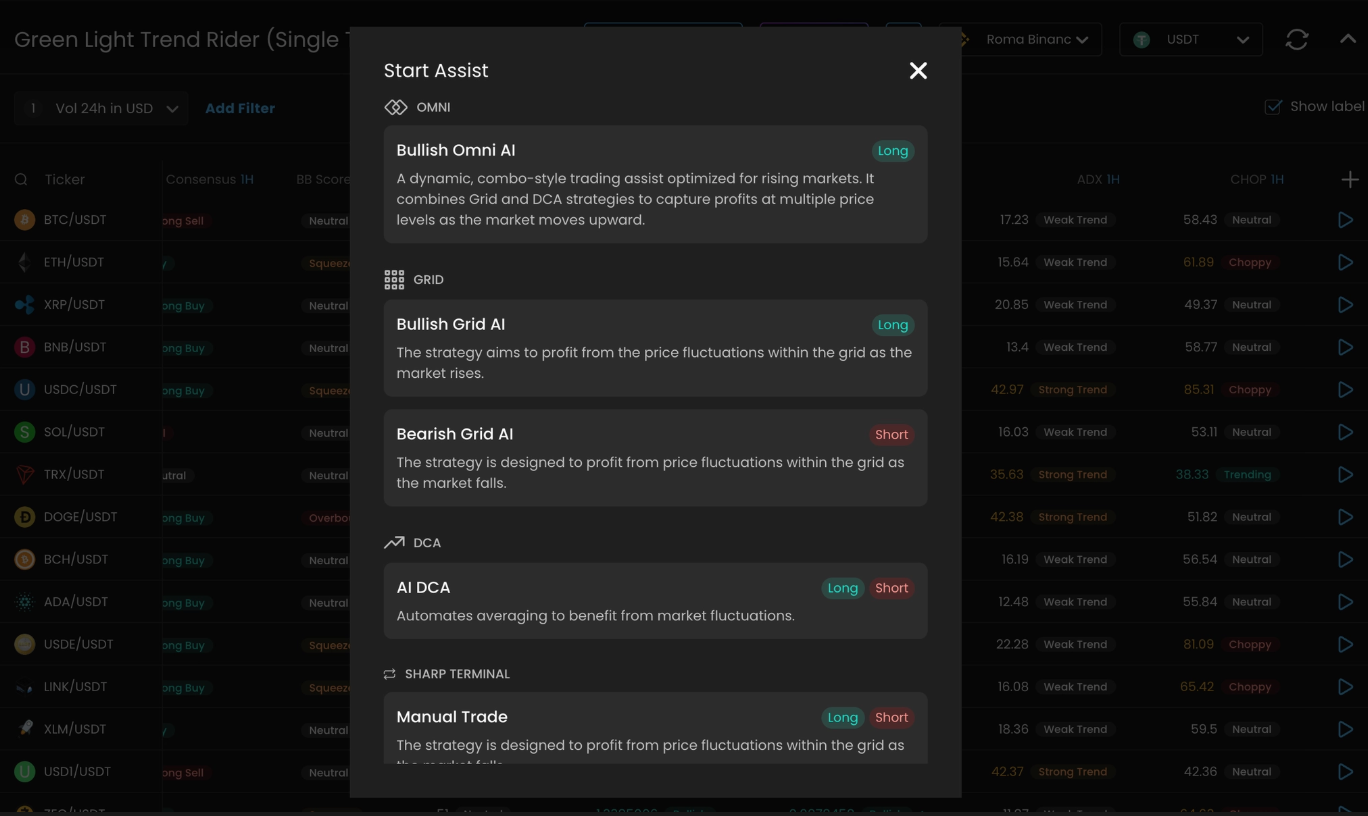Image resolution: width=1368 pixels, height=816 pixels.
Task: Click the plus icon to add column
Action: [1349, 180]
